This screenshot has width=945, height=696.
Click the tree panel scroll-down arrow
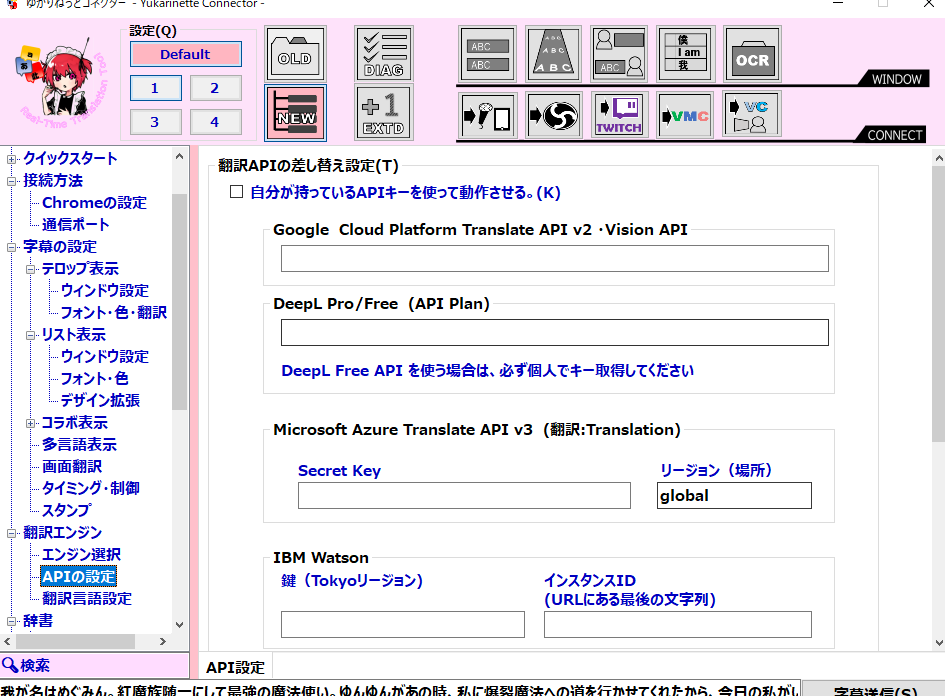180,625
